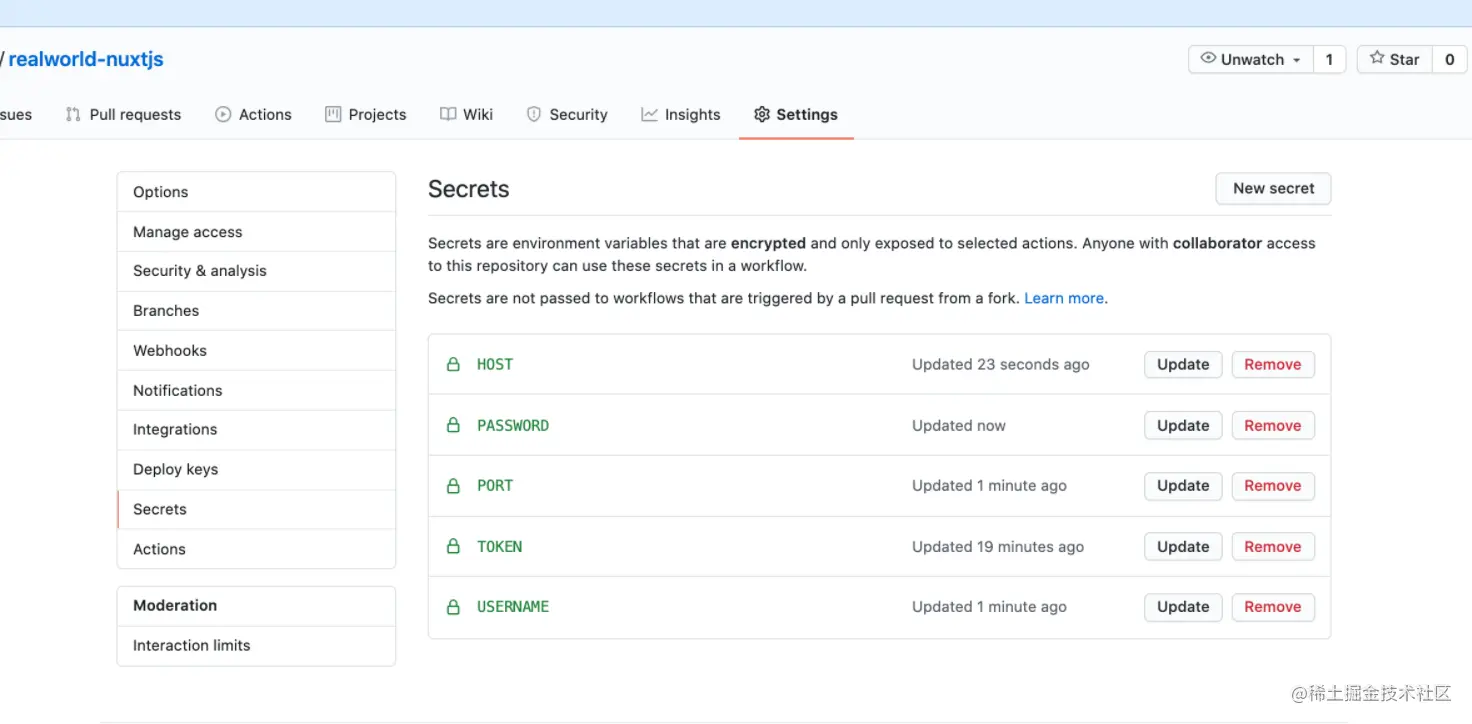Select Webhooks in settings sidebar
This screenshot has height=724, width=1472.
(x=170, y=350)
